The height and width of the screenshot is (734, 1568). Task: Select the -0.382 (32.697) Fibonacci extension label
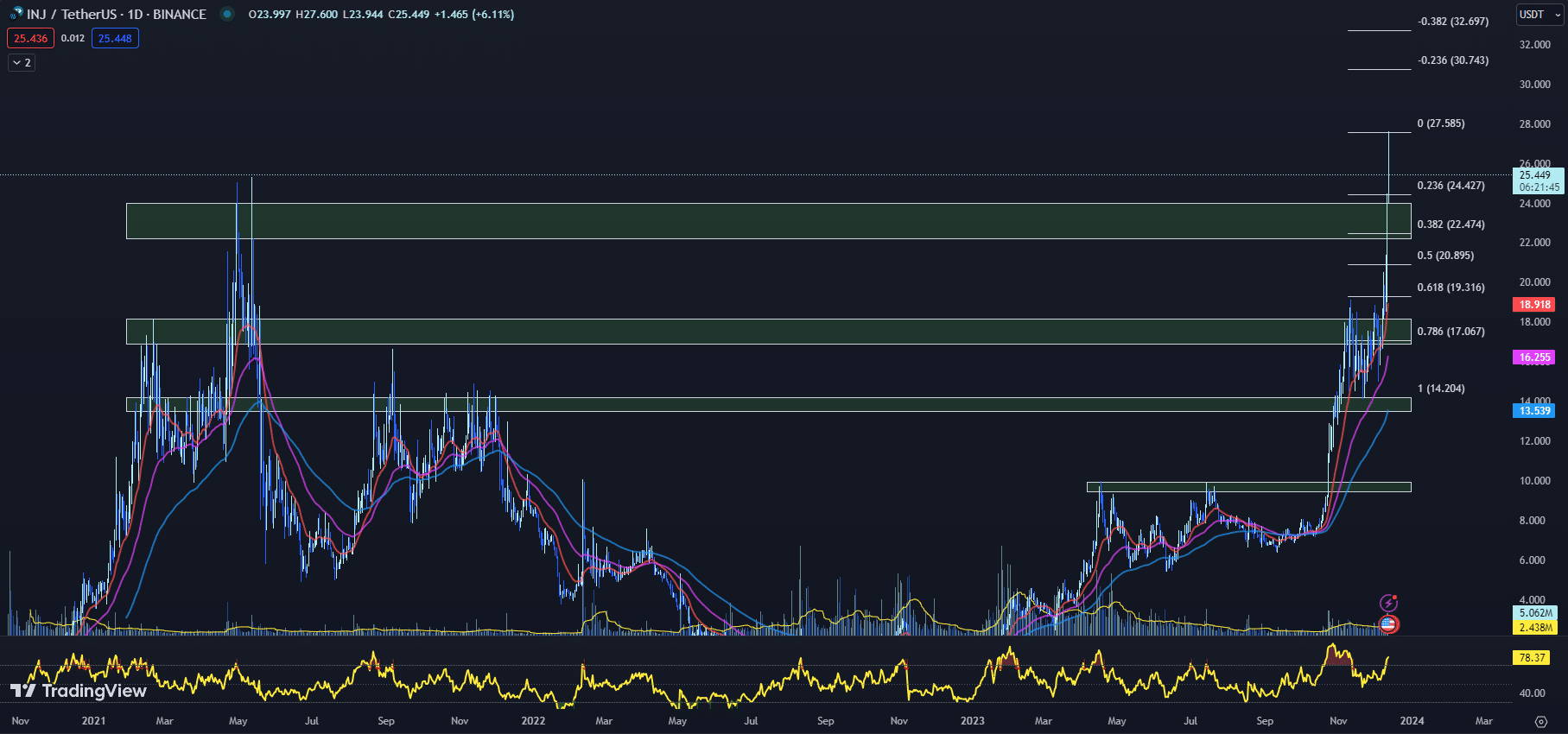[x=1453, y=22]
